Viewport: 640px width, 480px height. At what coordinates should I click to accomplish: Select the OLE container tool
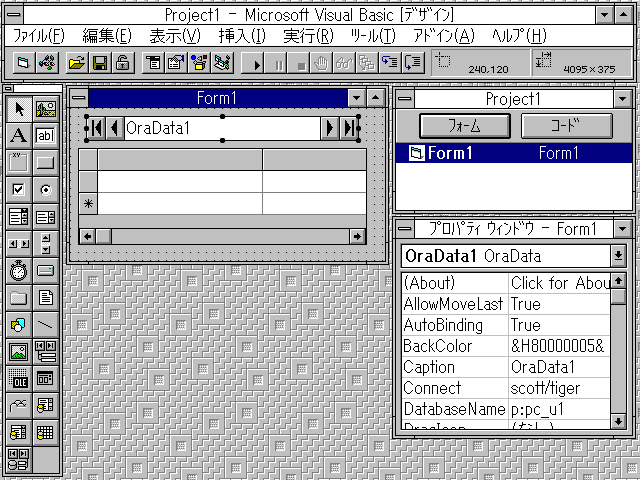pos(19,378)
